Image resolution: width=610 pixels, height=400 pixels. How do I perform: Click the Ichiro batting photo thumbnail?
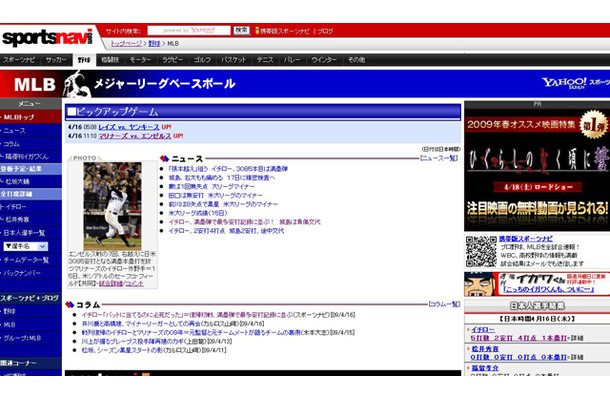click(x=112, y=206)
